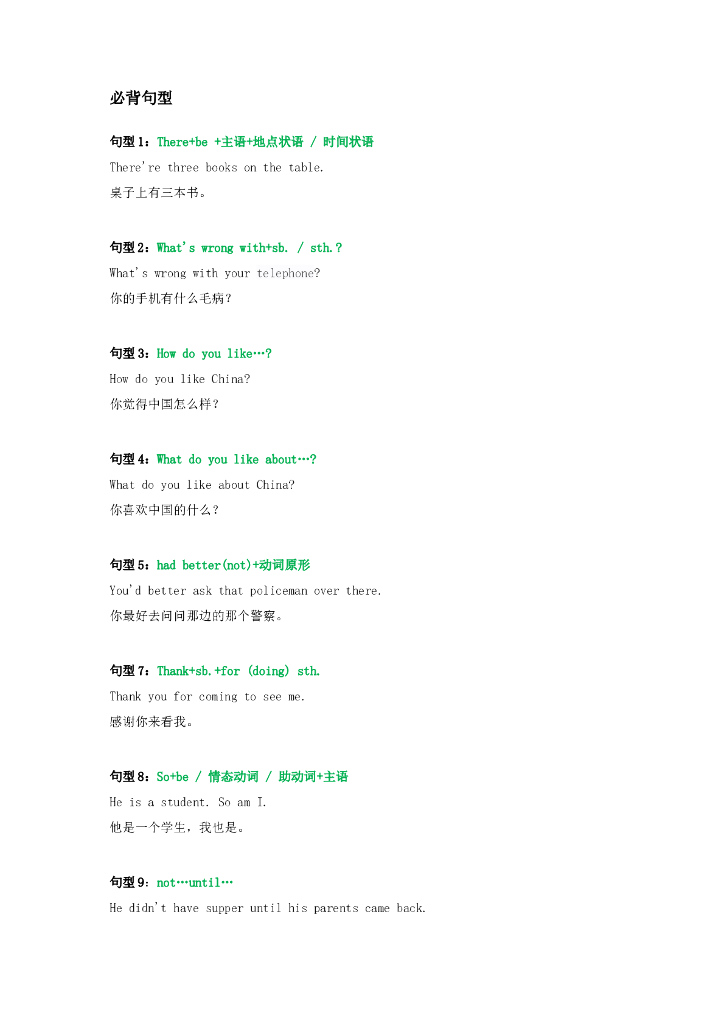Click the 句型2 What's wrong with heading

point(225,248)
